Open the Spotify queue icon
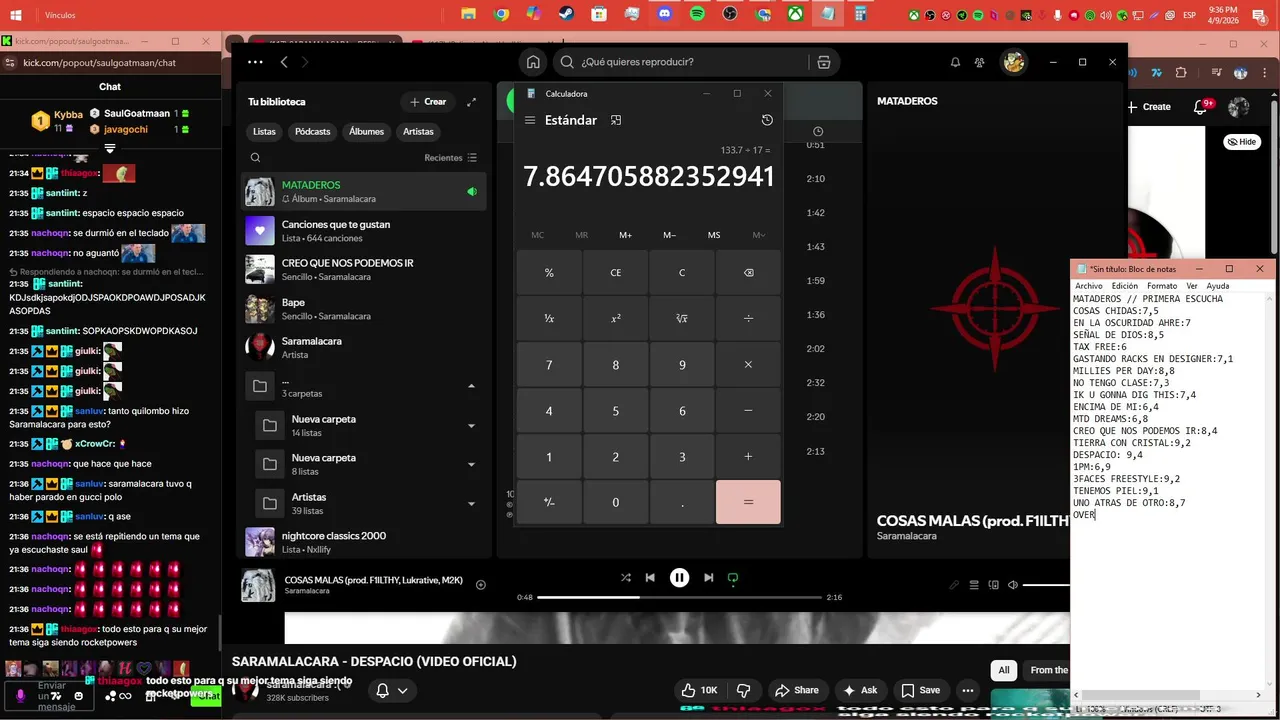This screenshot has height=720, width=1280. 974,585
